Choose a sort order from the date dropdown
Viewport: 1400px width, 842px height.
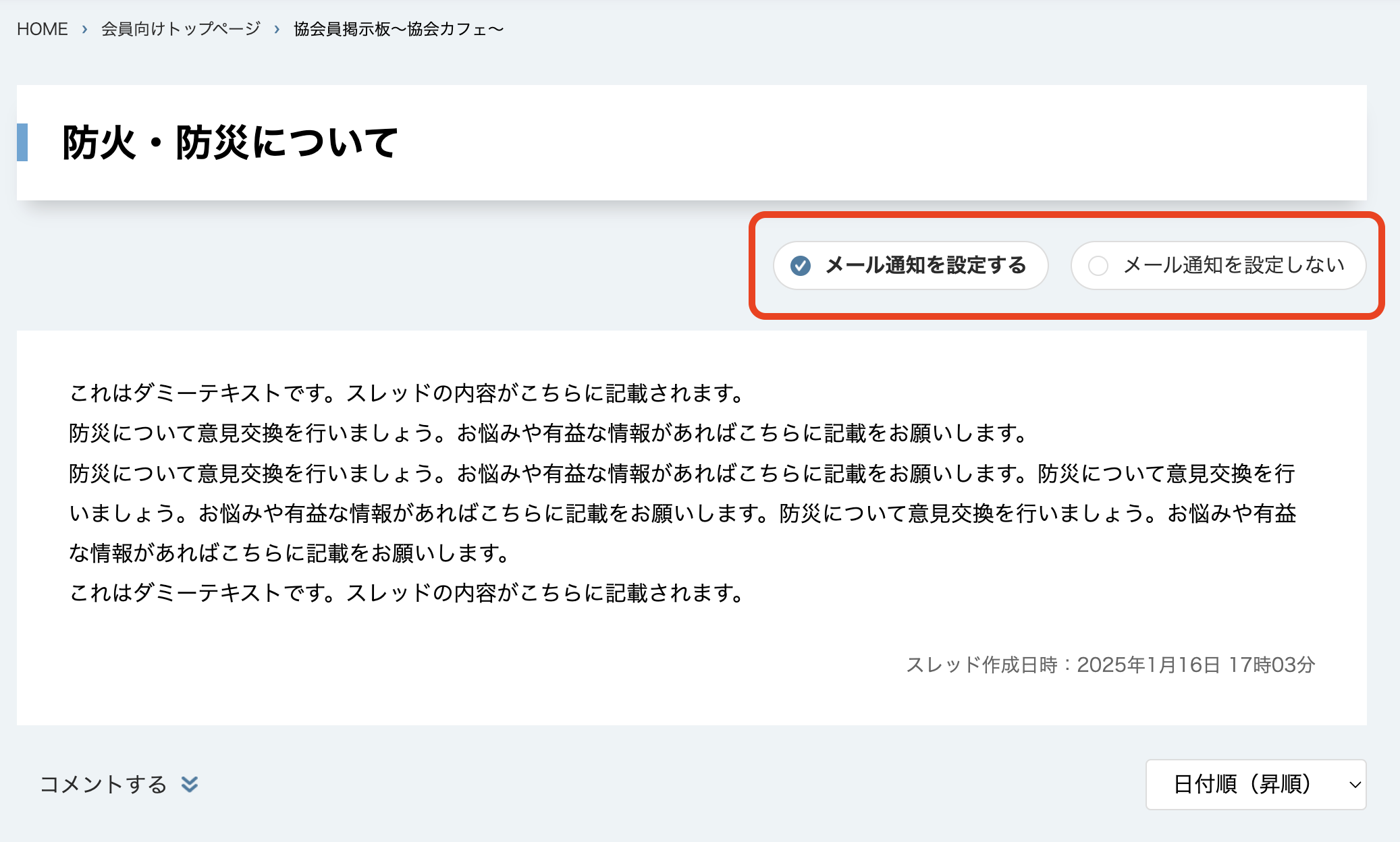coord(1255,785)
